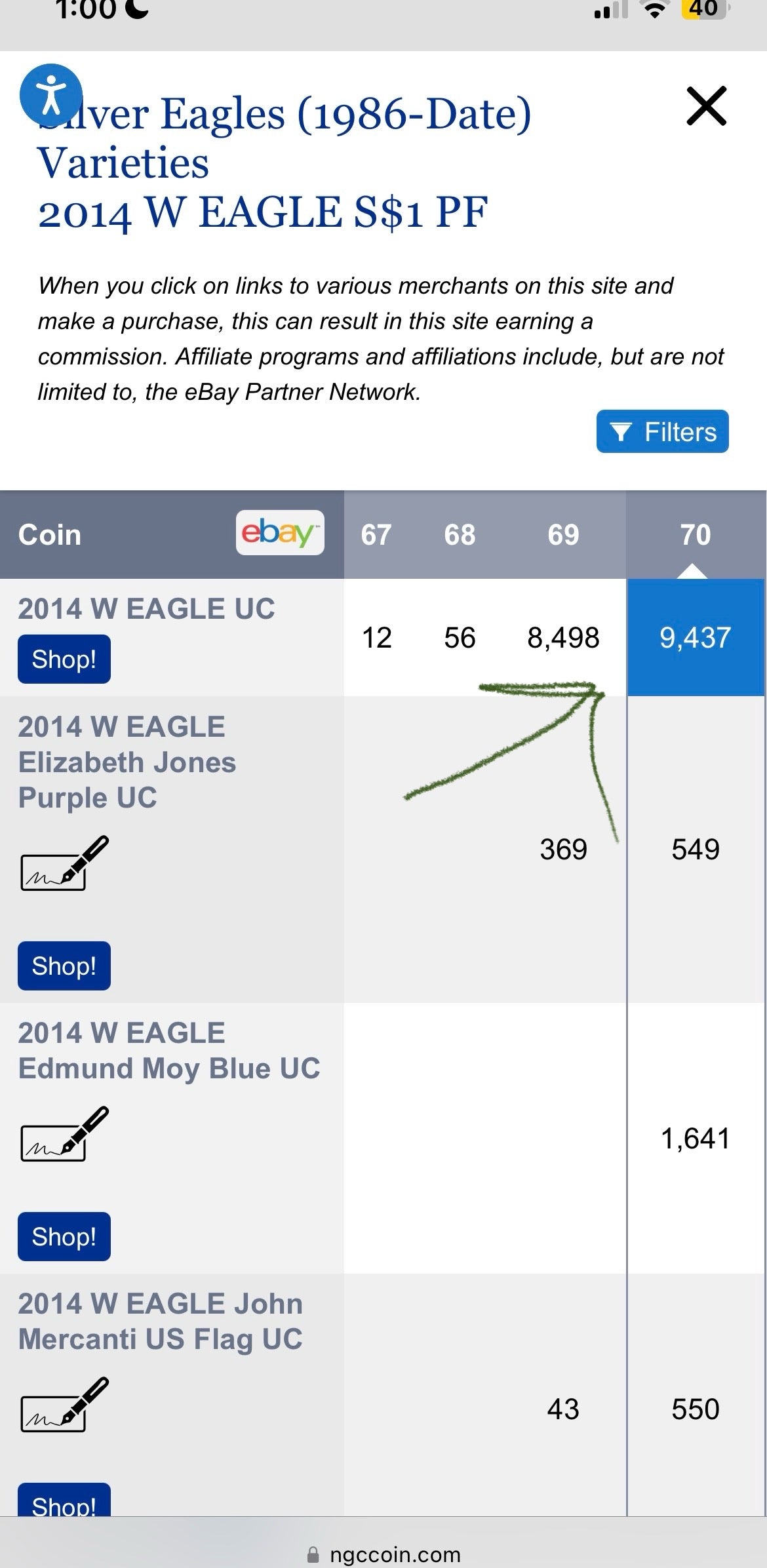This screenshot has height=1568, width=767.
Task: Tap the ngccoin.com address bar
Action: pos(384,1554)
